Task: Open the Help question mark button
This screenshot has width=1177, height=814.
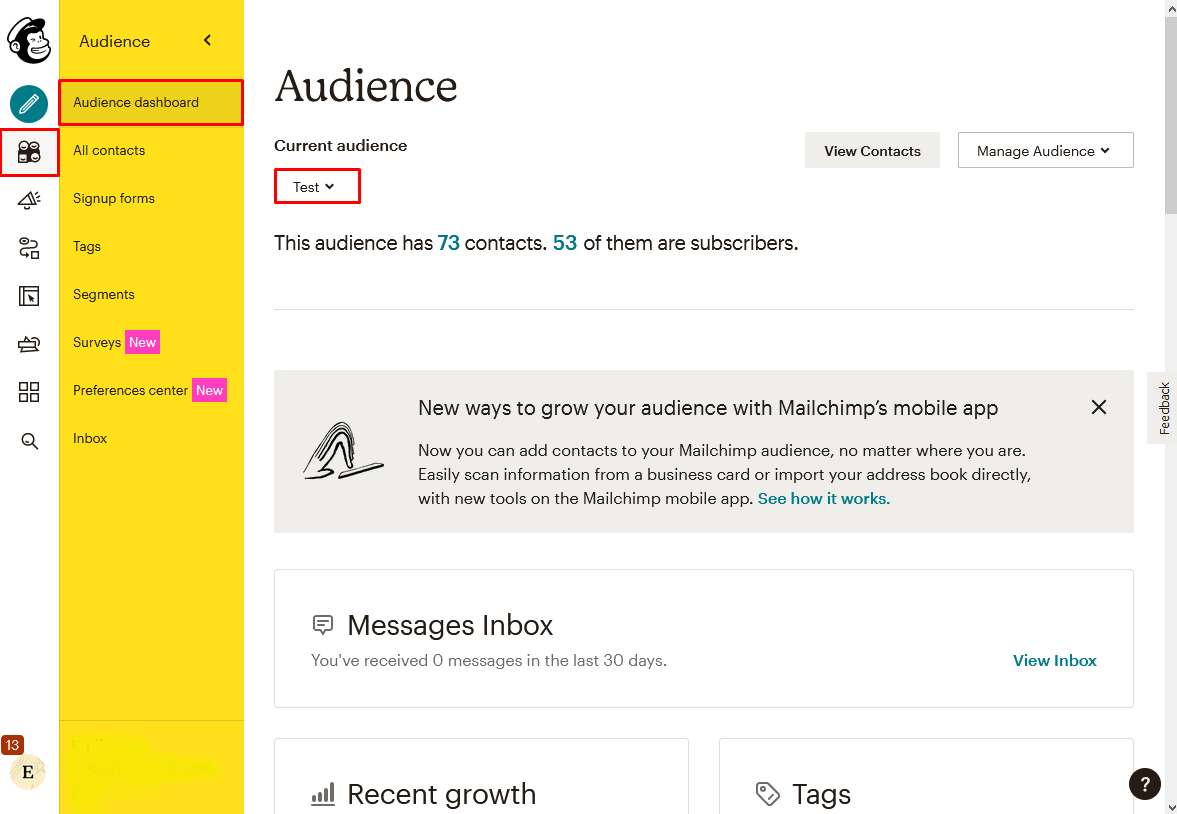Action: click(1145, 785)
